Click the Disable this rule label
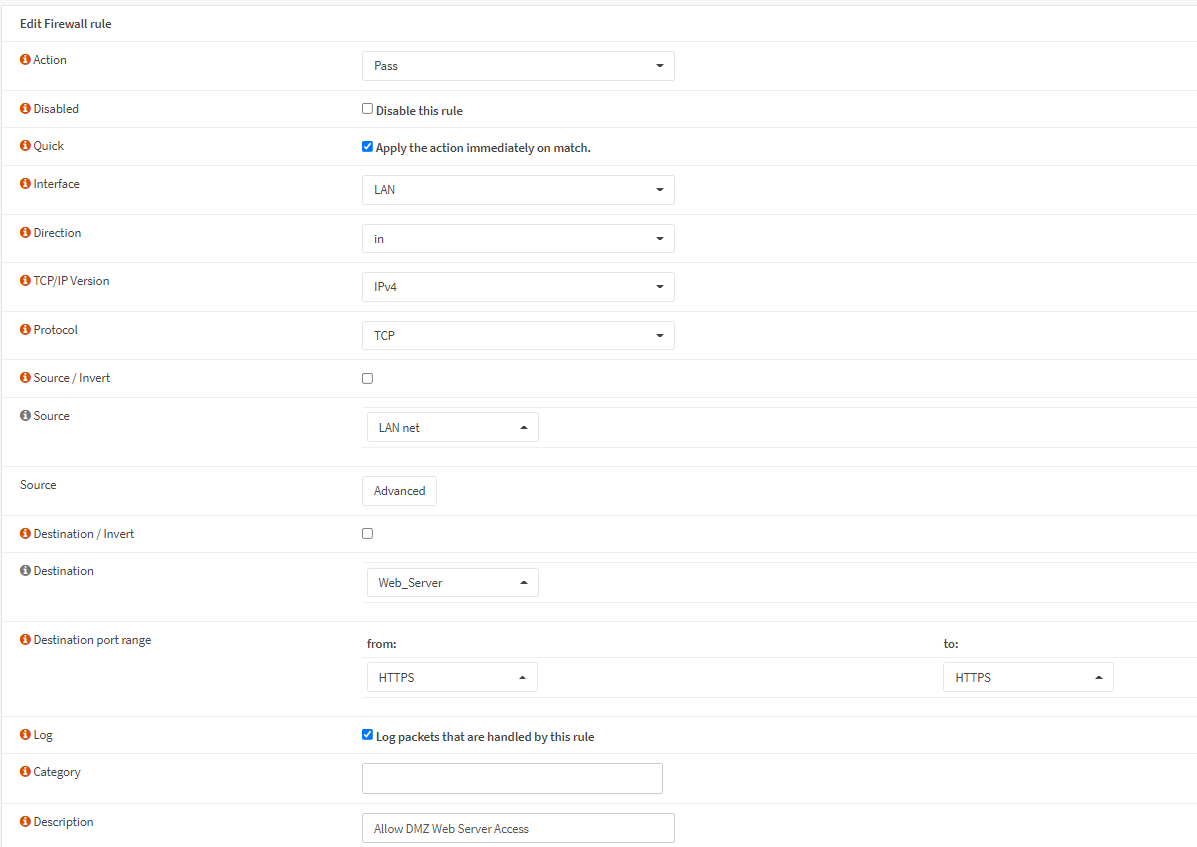Image resolution: width=1197 pixels, height=847 pixels. tap(419, 111)
